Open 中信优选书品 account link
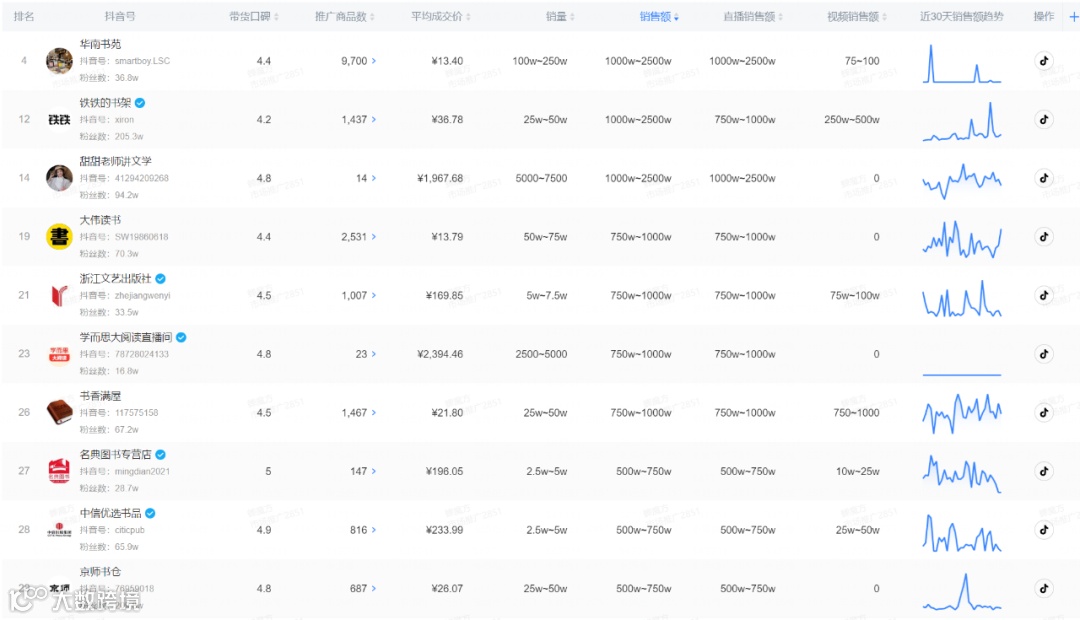The width and height of the screenshot is (1080, 620). (110, 513)
